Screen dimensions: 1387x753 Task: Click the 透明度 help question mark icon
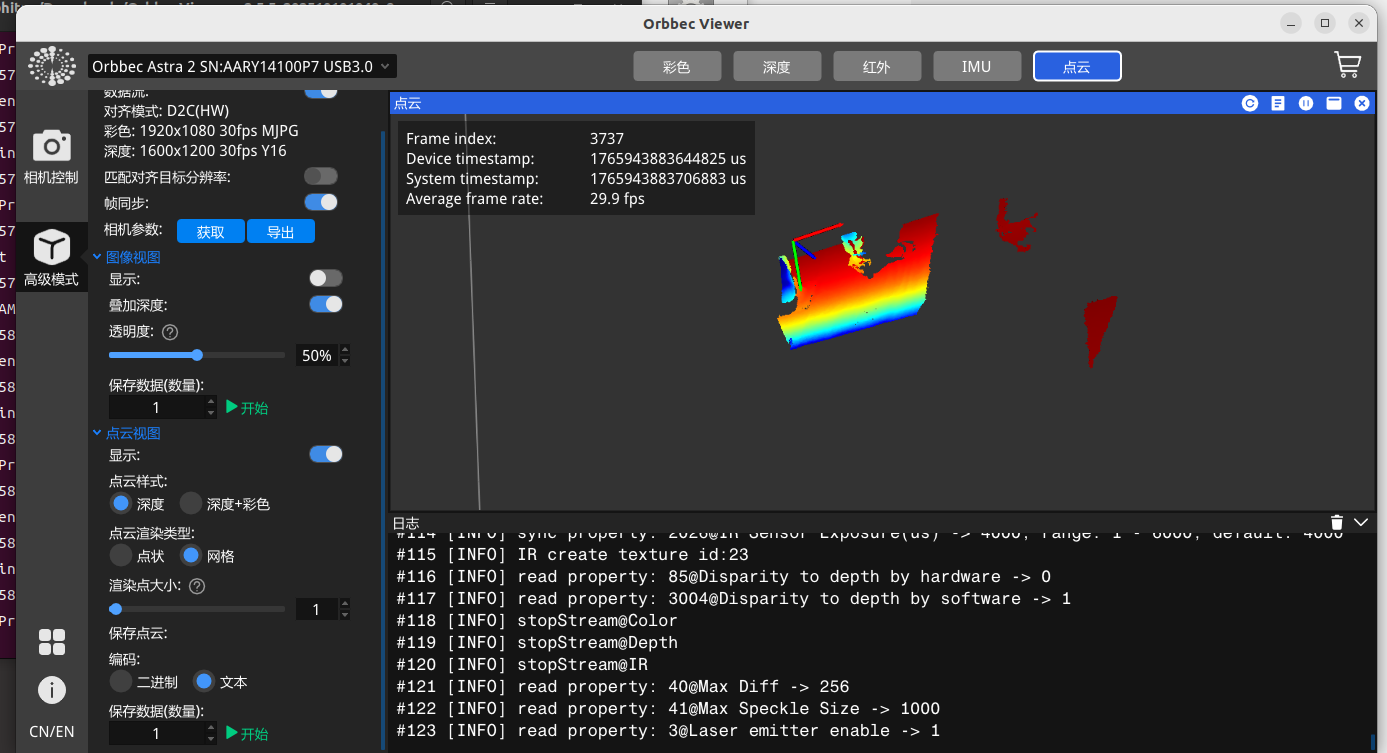point(170,332)
